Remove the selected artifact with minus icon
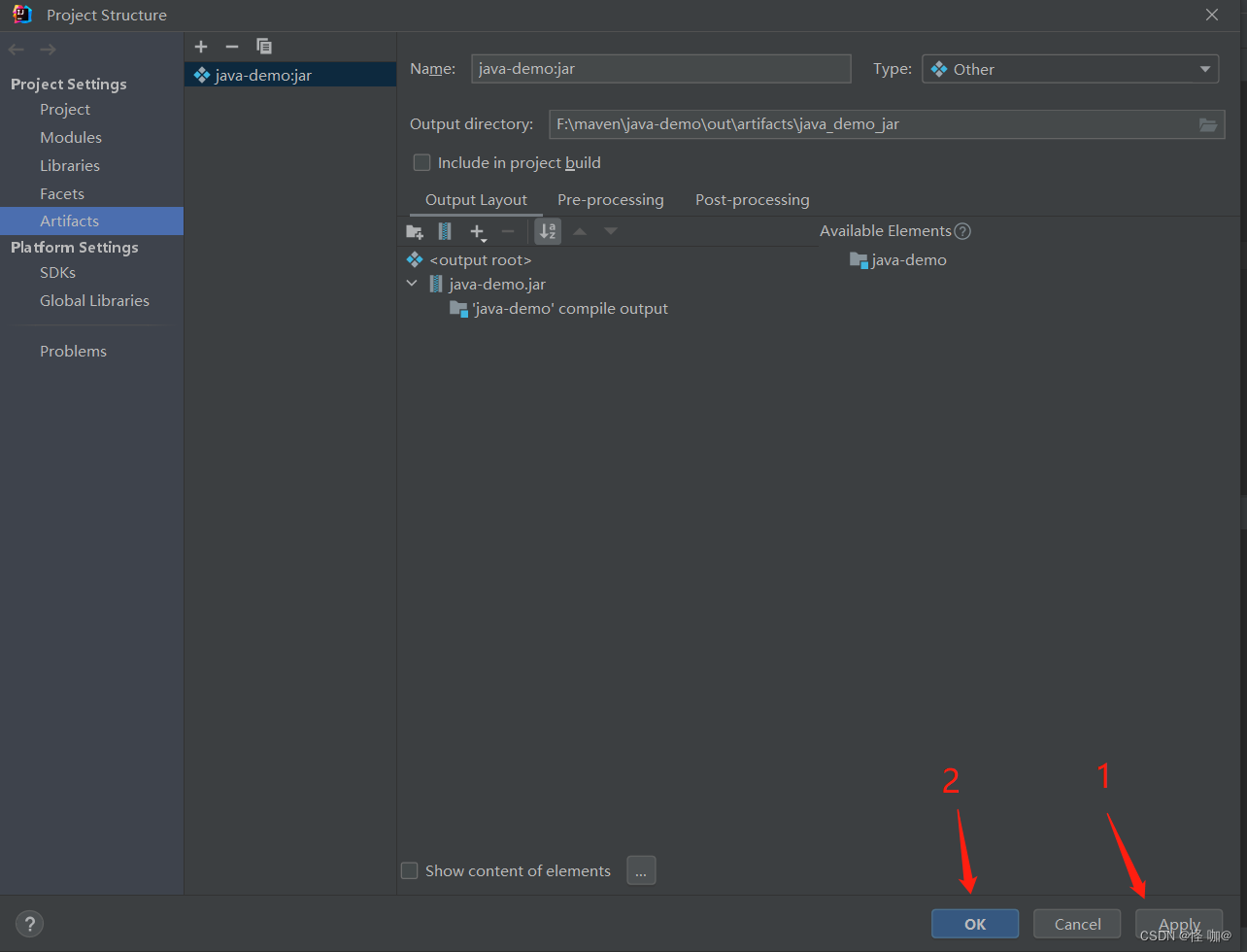Screen dimensions: 1247x952 [x=231, y=47]
